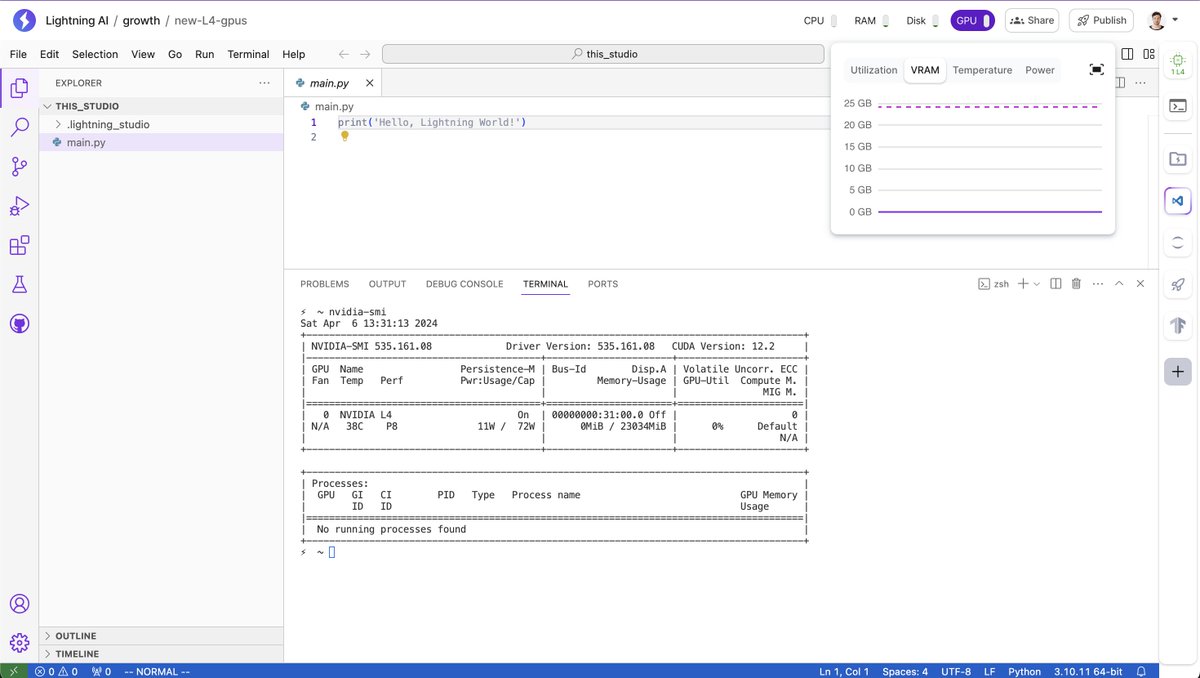The image size is (1200, 678).
Task: Show the Utilization tab in GPU popup
Action: [x=874, y=70]
